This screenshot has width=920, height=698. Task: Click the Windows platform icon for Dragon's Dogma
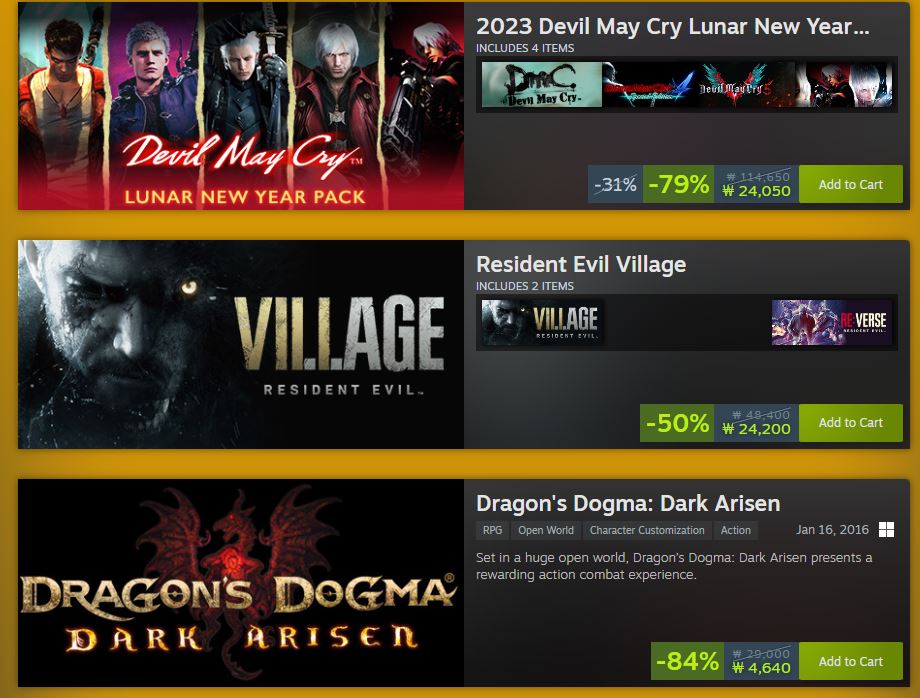pos(886,530)
